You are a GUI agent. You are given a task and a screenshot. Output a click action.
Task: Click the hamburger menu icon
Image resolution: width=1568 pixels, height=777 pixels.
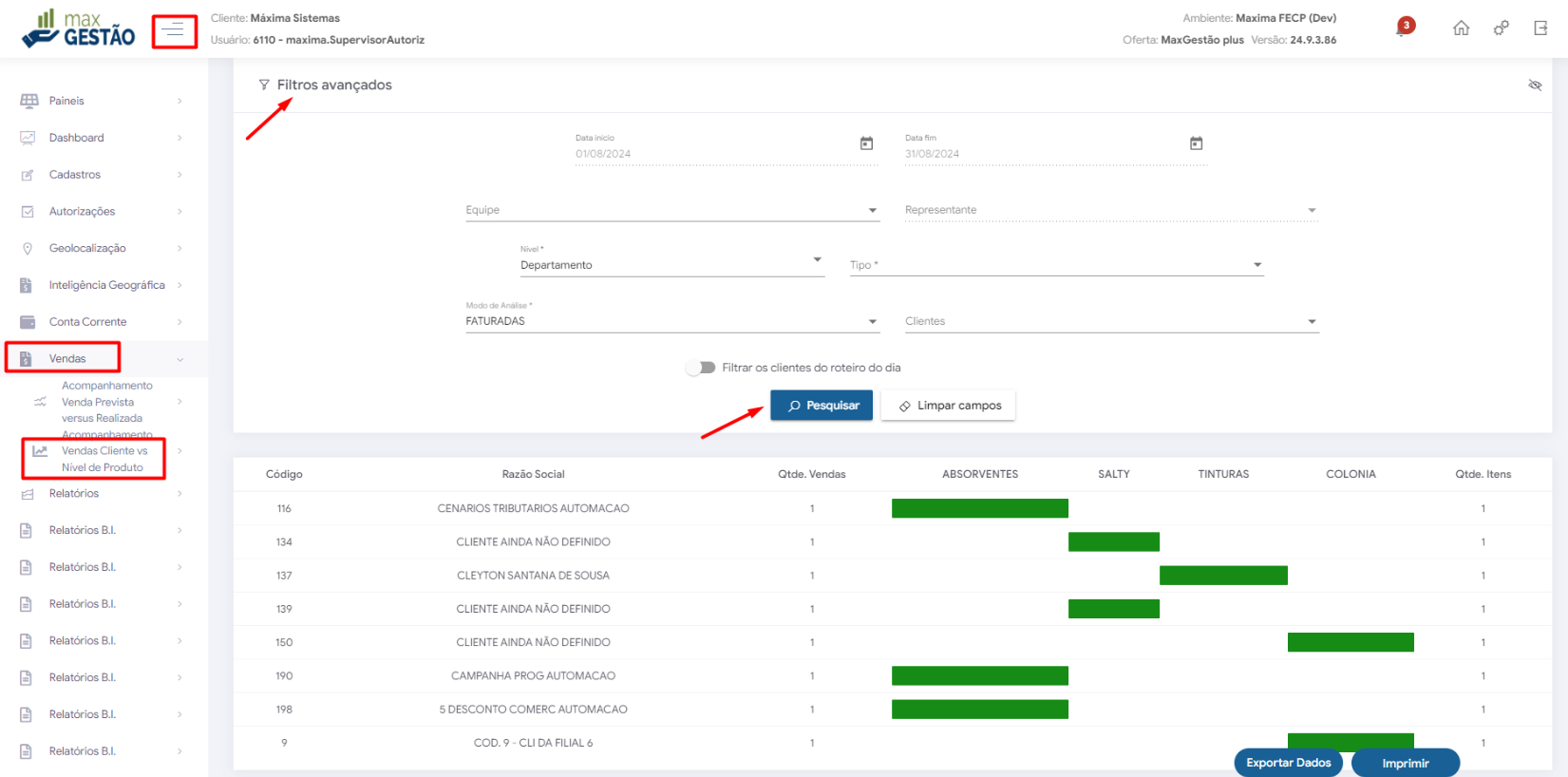tap(173, 31)
